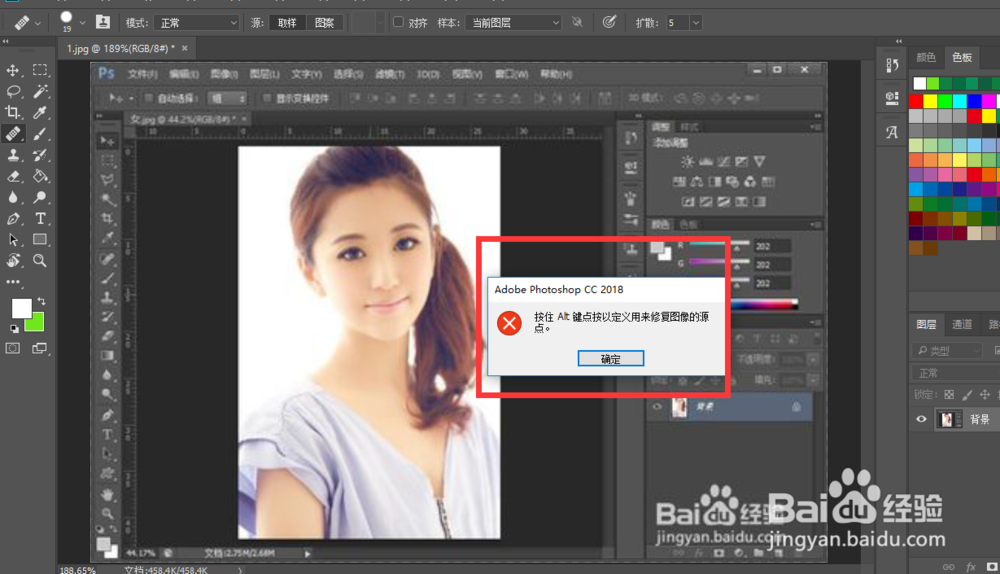Select the Magic Wand tool
Screen dimensions: 1000x574
[40, 91]
